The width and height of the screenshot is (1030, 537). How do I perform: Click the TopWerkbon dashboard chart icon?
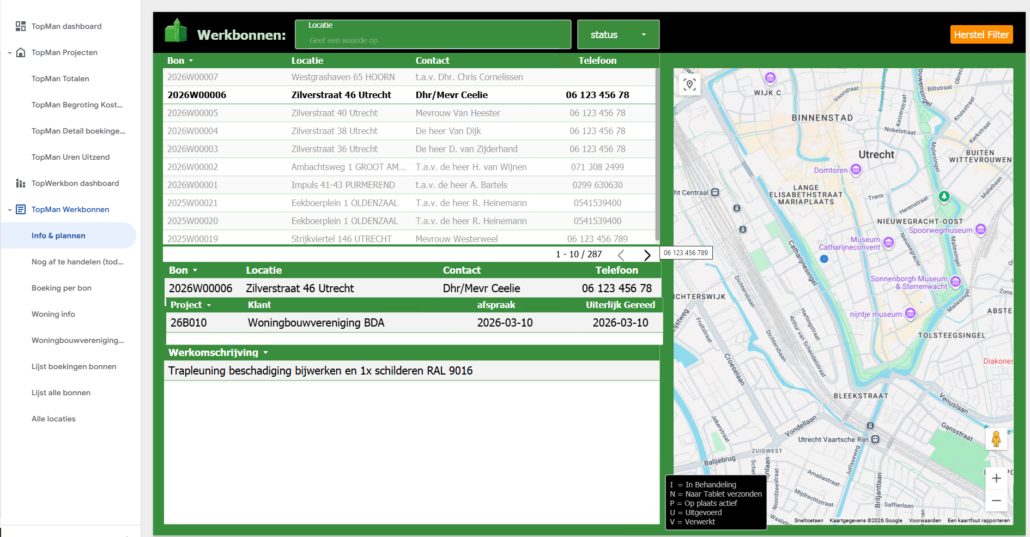20,183
